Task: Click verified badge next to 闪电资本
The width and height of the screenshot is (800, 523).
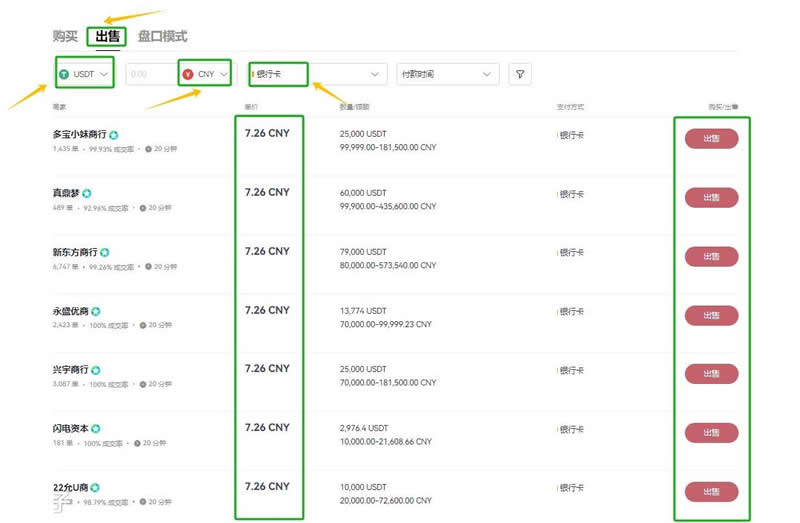Action: point(96,429)
